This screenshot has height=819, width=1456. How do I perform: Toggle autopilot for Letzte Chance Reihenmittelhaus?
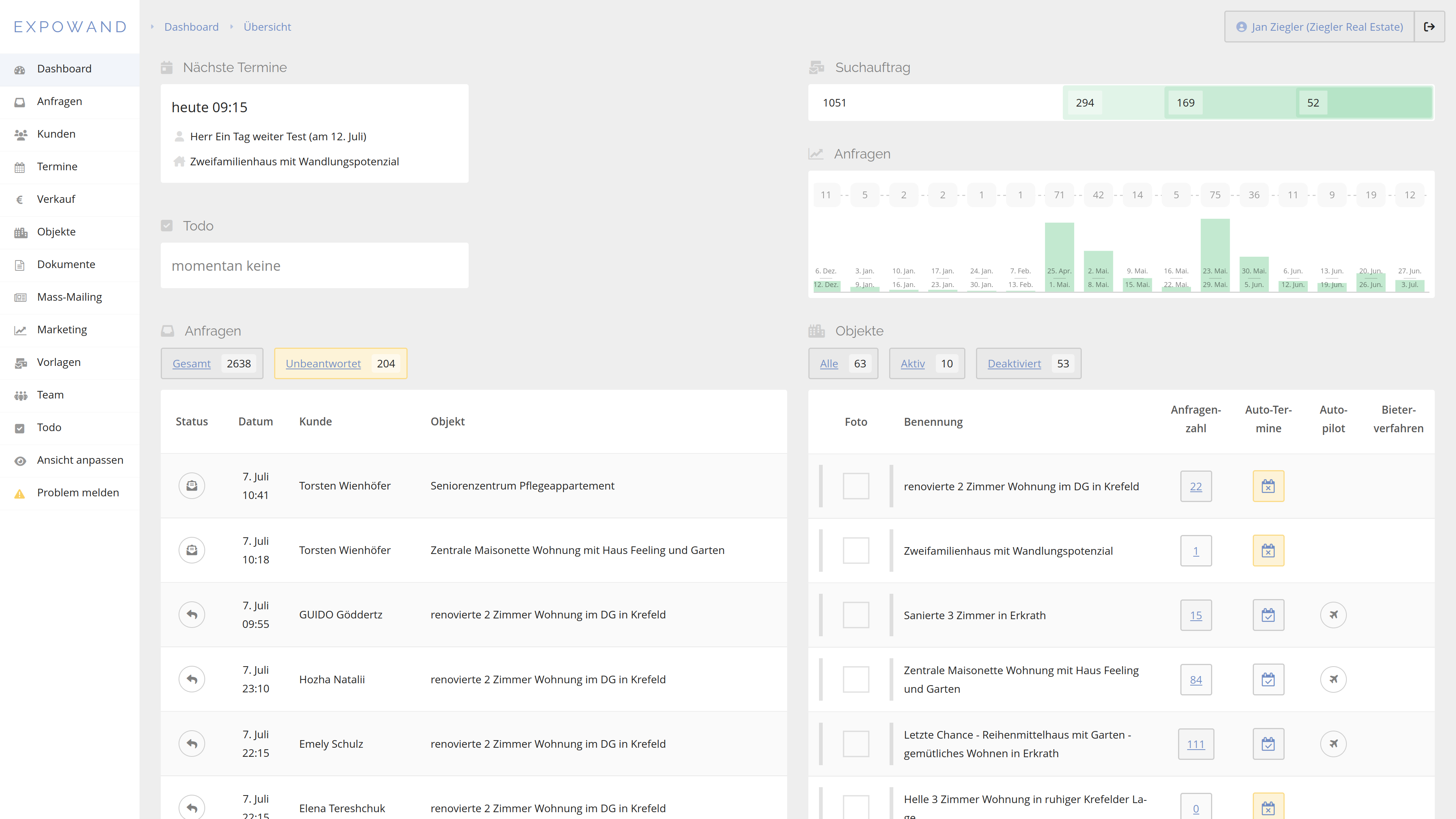1333,744
